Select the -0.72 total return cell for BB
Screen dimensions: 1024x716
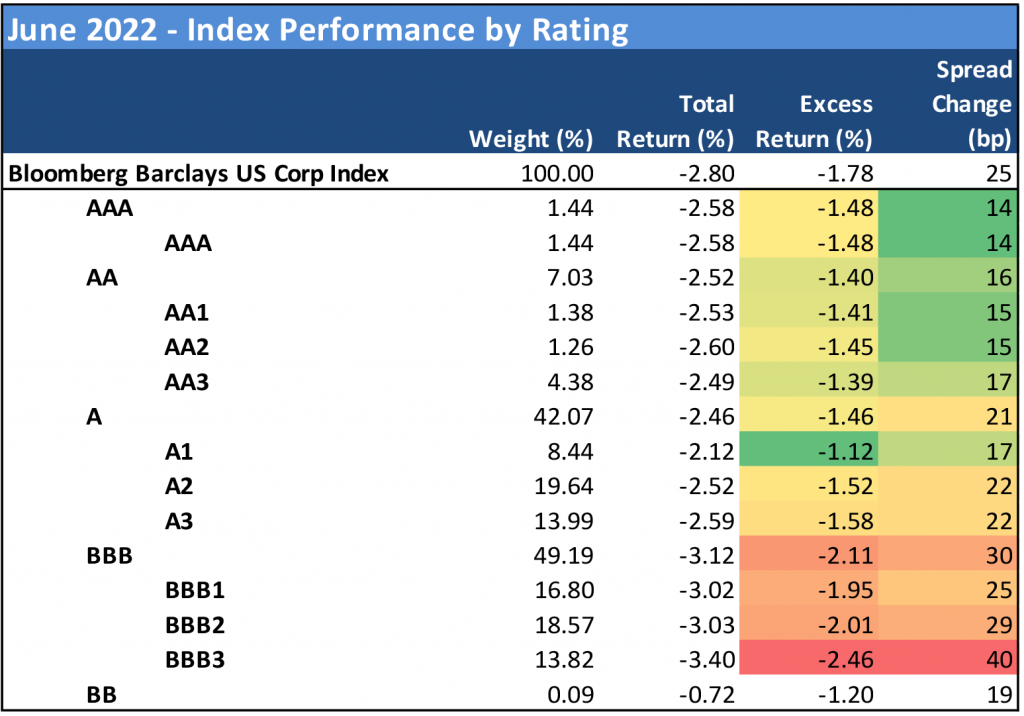point(706,694)
